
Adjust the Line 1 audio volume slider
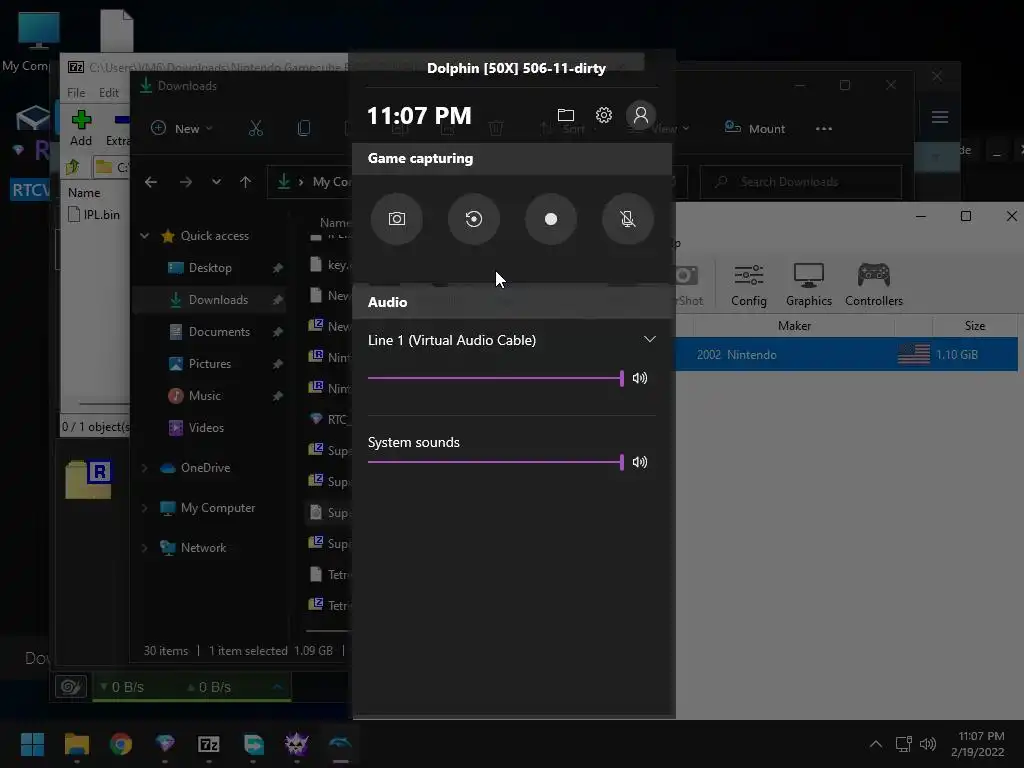coord(496,377)
